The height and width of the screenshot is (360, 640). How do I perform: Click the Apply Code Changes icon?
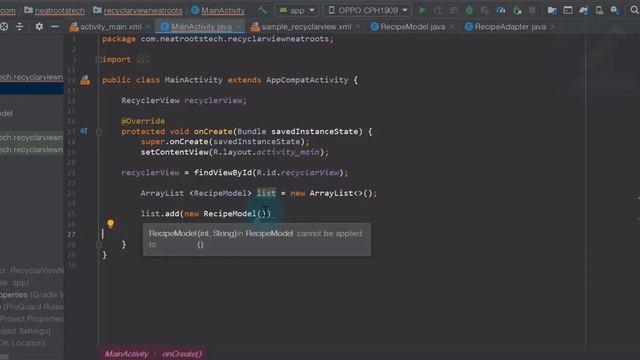pyautogui.click(x=453, y=10)
